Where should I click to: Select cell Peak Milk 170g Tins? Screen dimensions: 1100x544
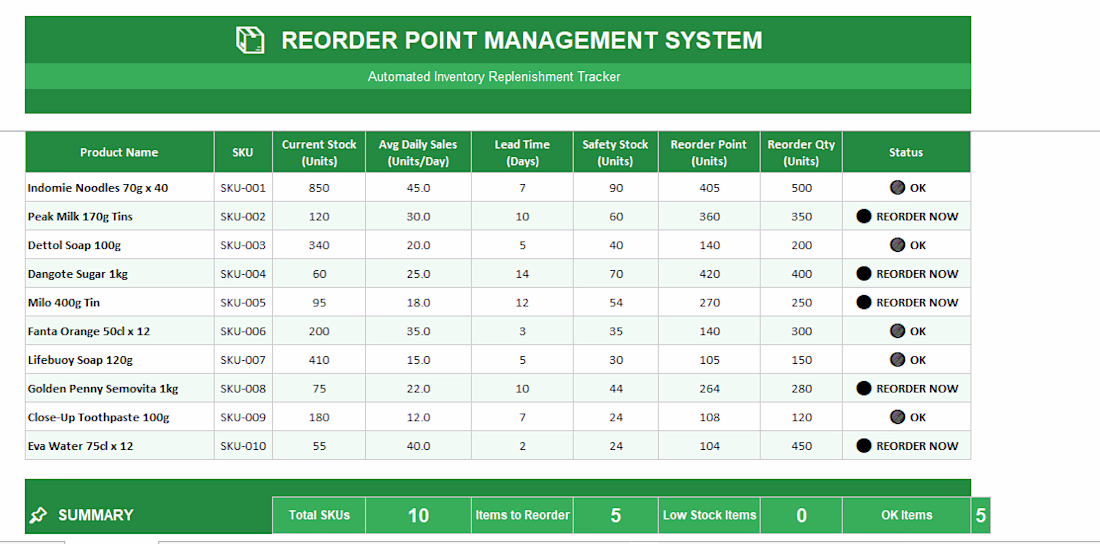coord(119,216)
